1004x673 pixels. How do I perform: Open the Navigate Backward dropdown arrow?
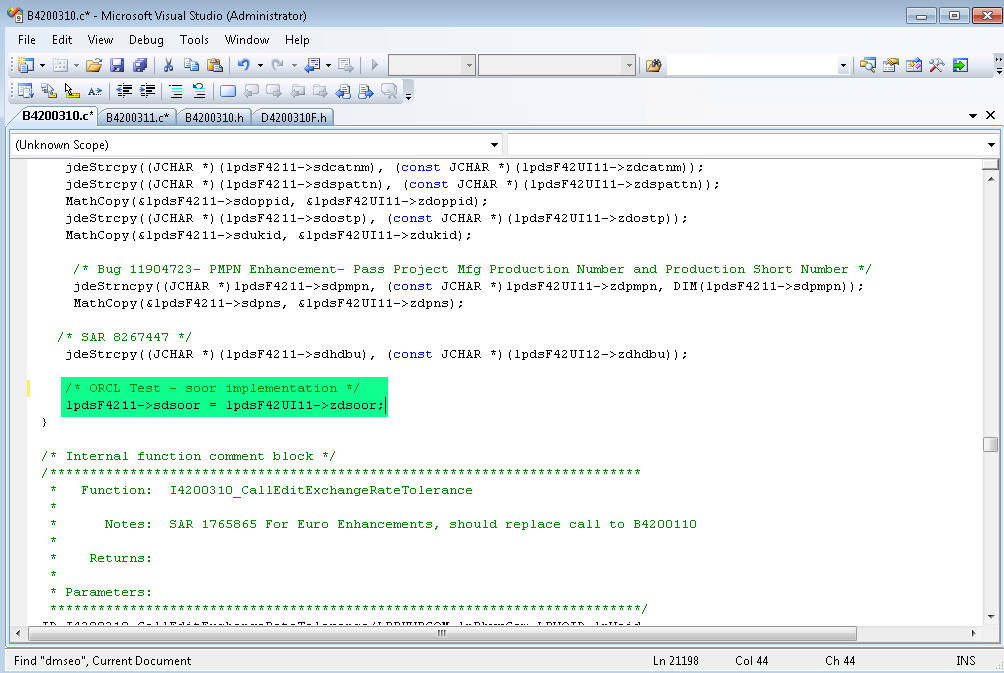click(328, 65)
